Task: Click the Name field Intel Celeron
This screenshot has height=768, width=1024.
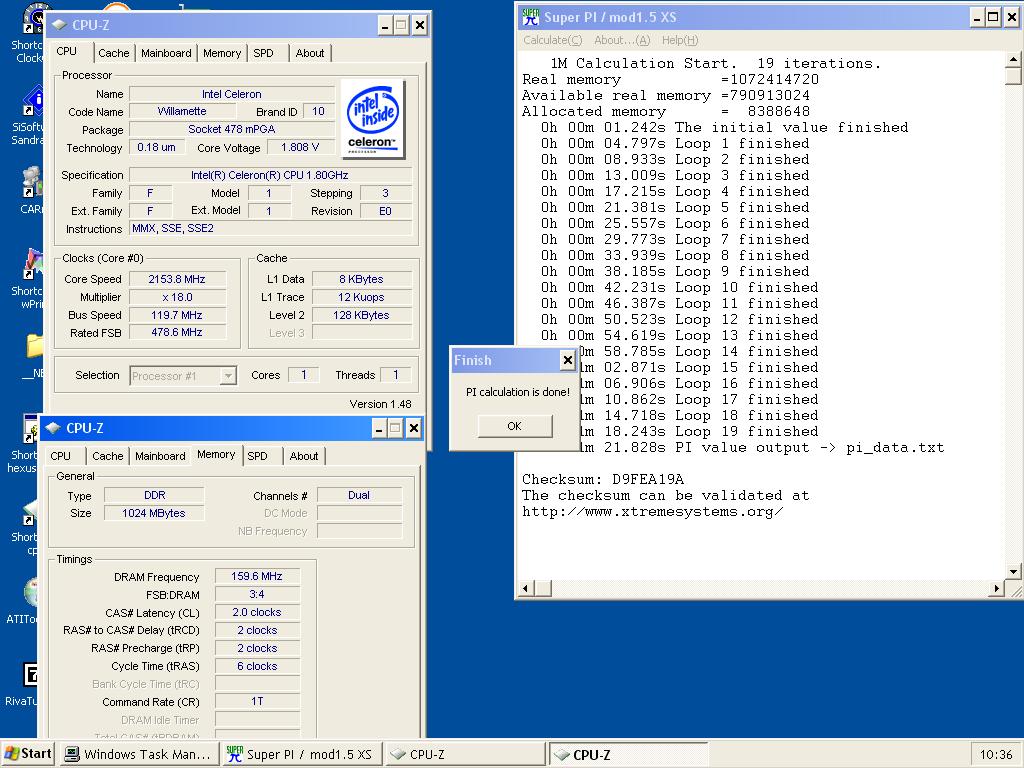Action: coord(232,94)
